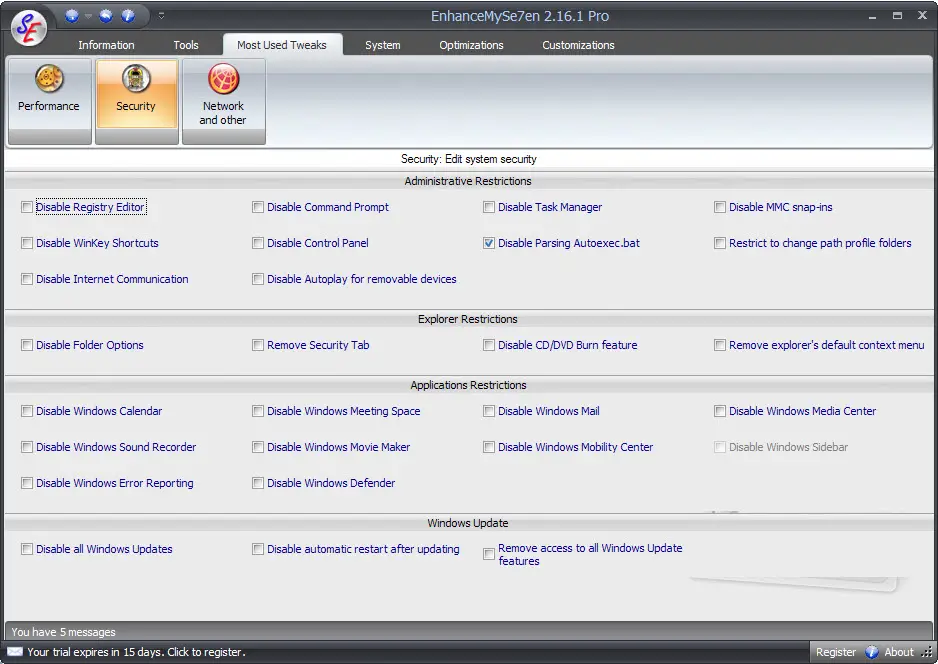Check Disable automatic restart after updating
This screenshot has width=938, height=664.
tap(258, 549)
